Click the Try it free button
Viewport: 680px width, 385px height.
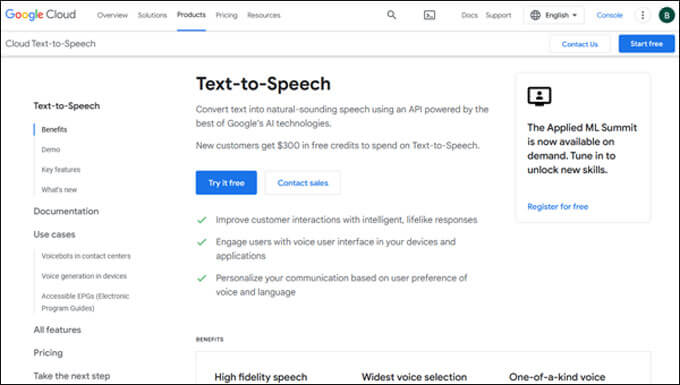(226, 183)
